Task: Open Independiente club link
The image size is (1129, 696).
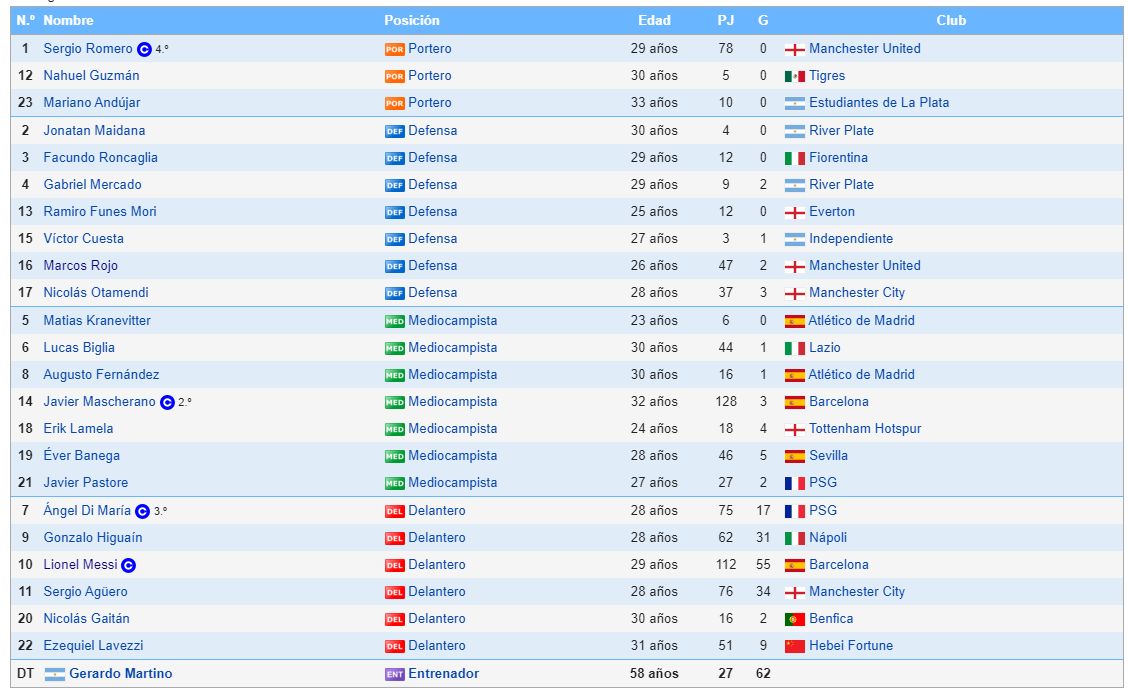Action: coord(850,239)
